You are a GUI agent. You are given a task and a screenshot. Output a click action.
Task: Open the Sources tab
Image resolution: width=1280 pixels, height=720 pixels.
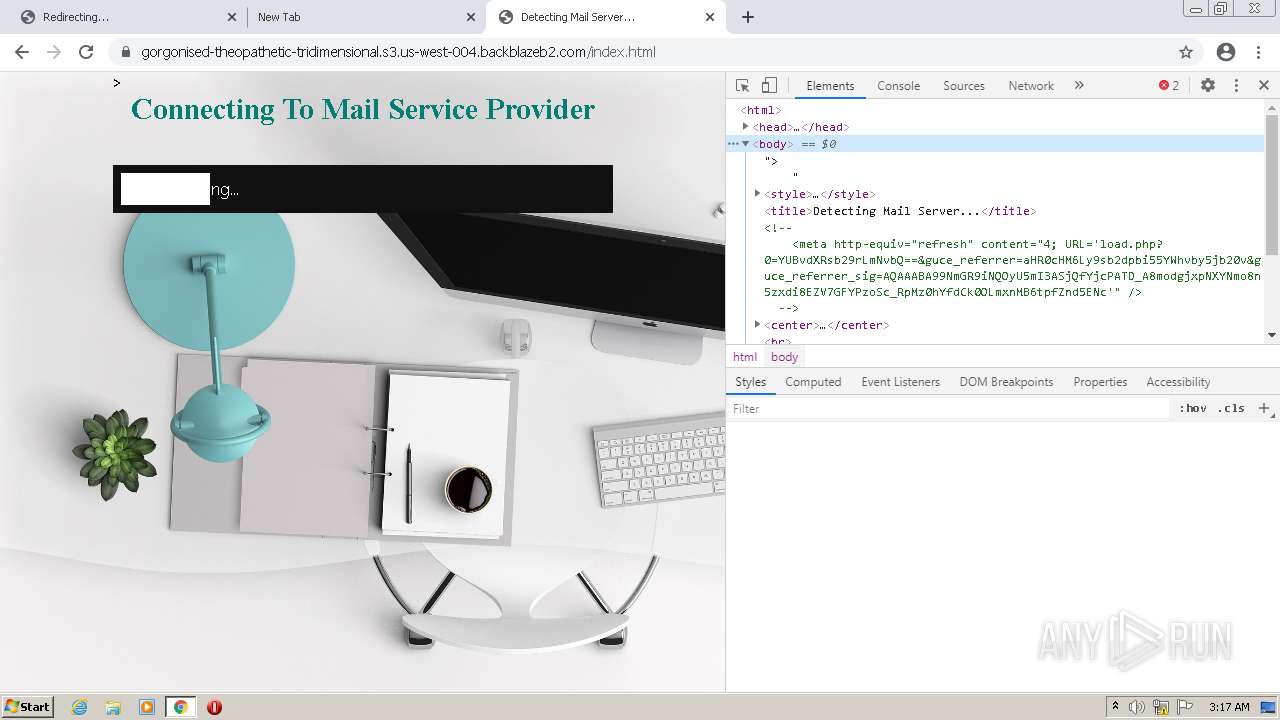coord(964,86)
